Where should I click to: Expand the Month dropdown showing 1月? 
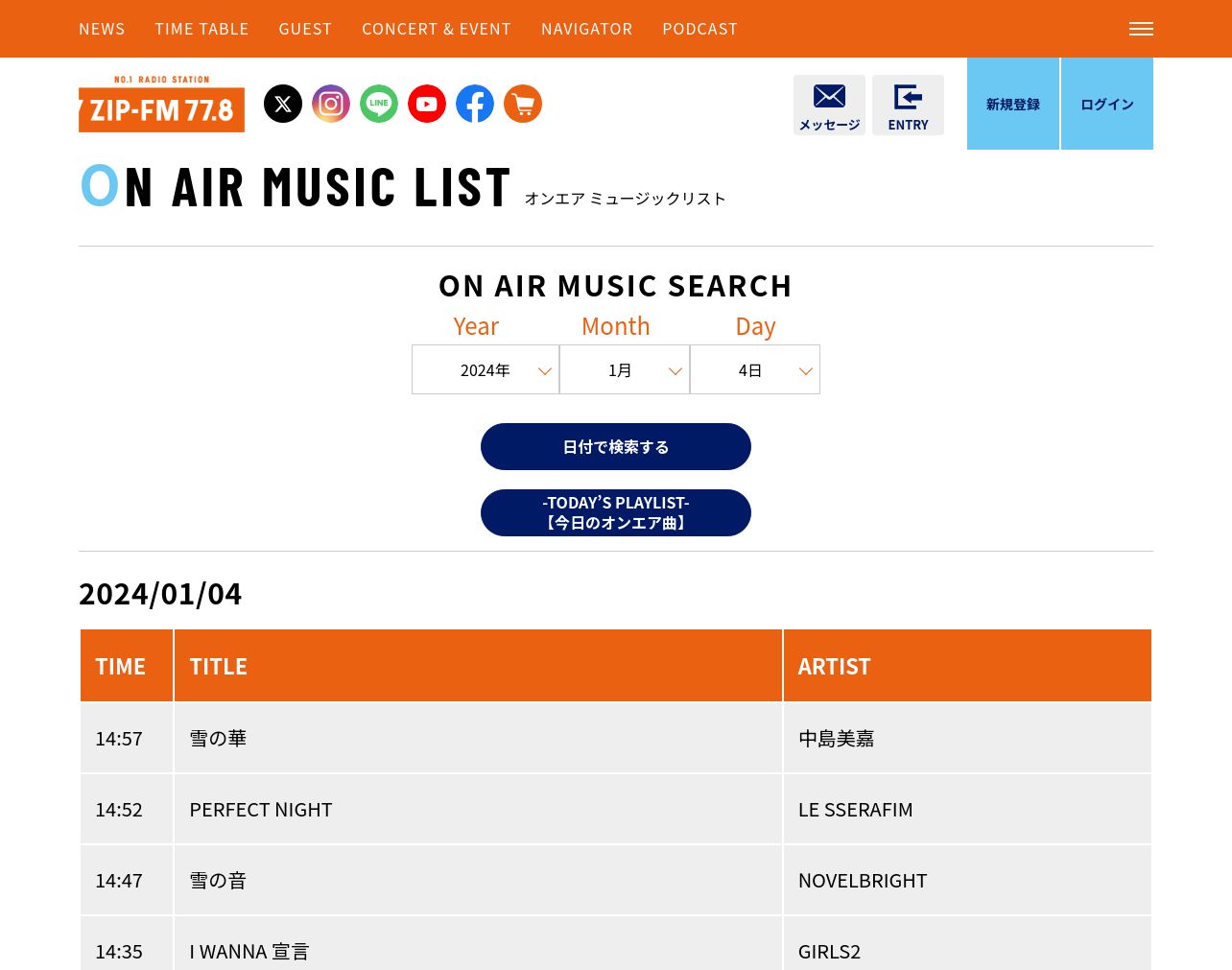click(x=625, y=369)
